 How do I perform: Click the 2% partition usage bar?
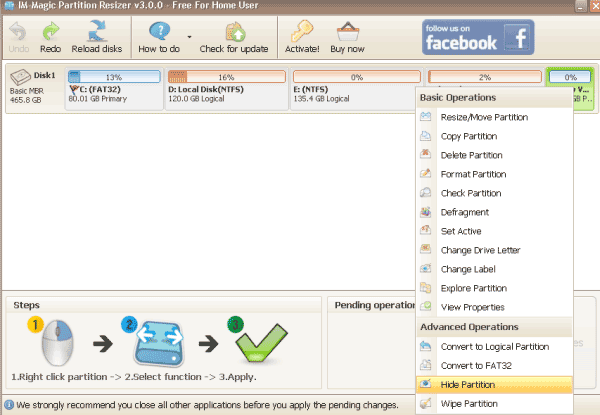(x=485, y=77)
